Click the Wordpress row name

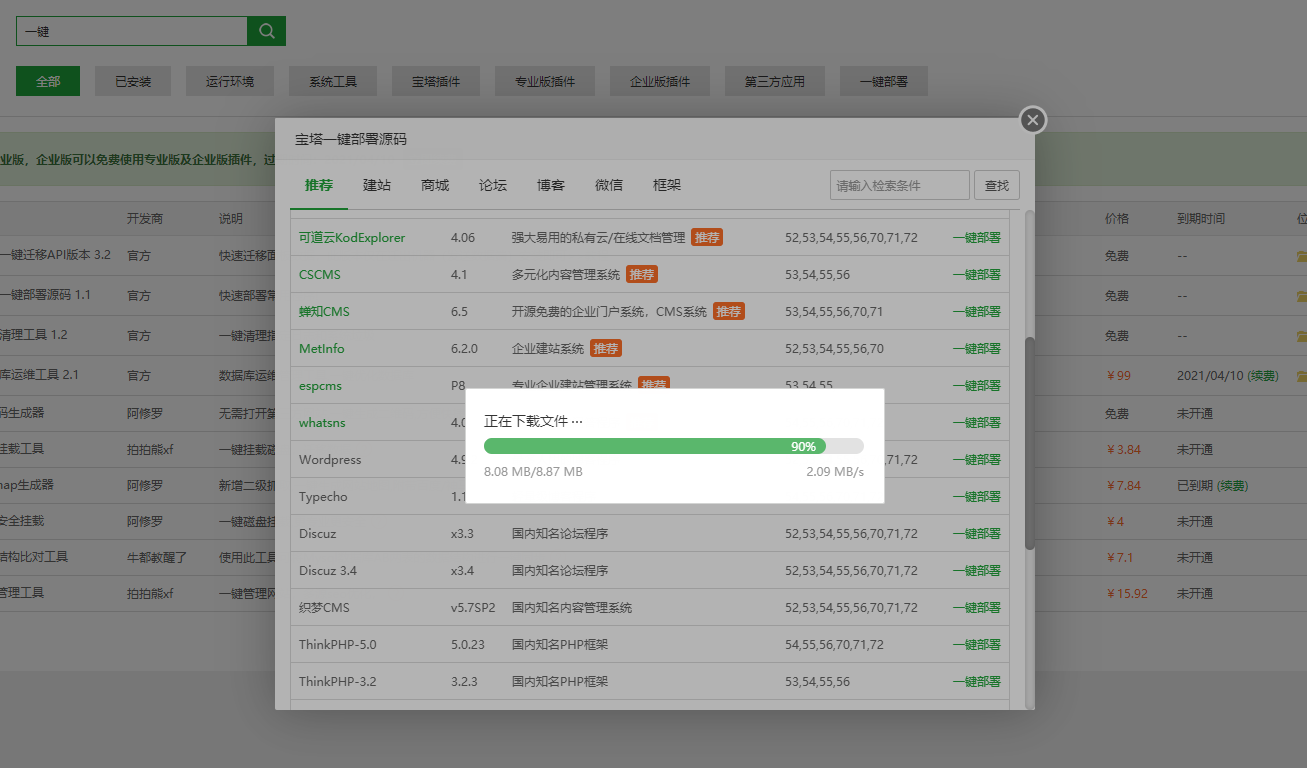click(330, 460)
